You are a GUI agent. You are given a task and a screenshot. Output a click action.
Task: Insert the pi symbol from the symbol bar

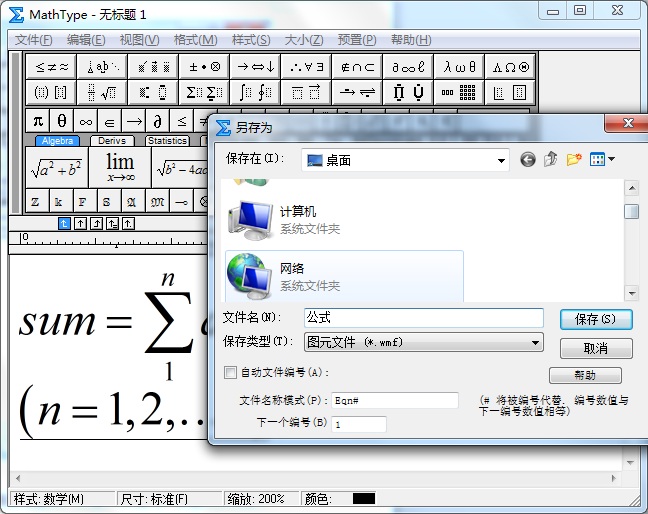[x=37, y=120]
